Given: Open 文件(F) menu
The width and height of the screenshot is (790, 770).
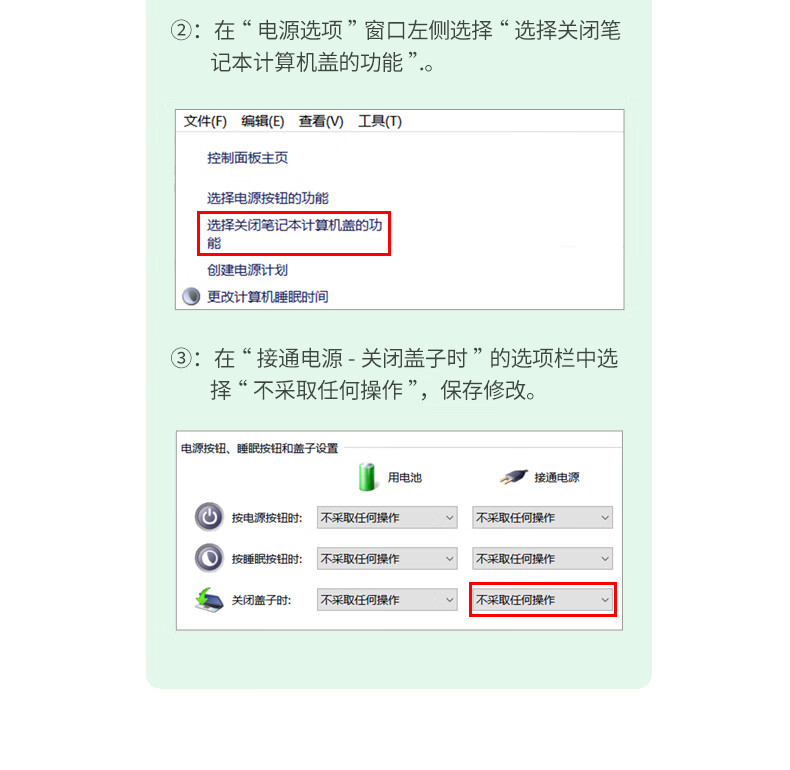Looking at the screenshot, I should click(205, 121).
